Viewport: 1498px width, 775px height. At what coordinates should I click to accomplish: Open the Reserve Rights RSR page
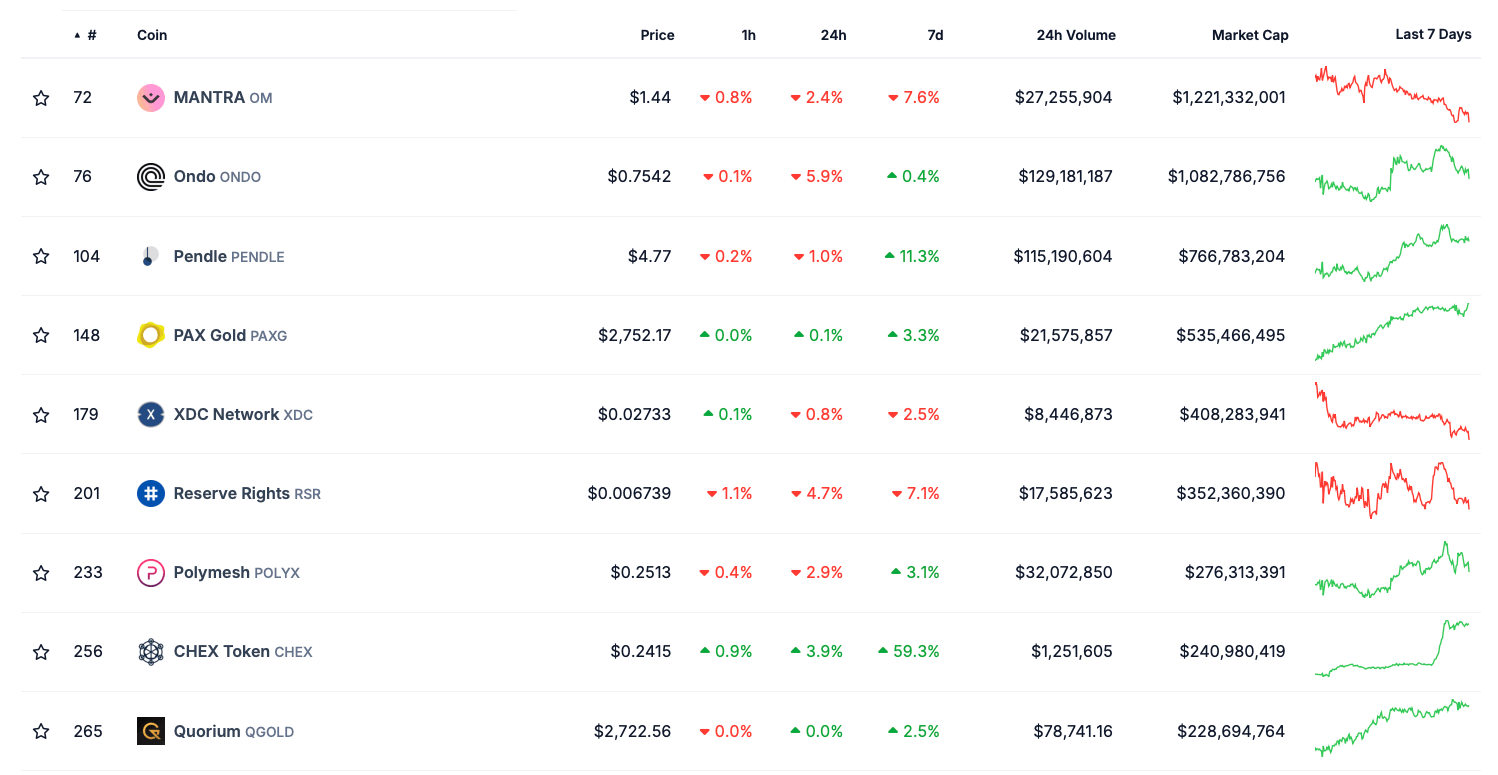coord(247,493)
